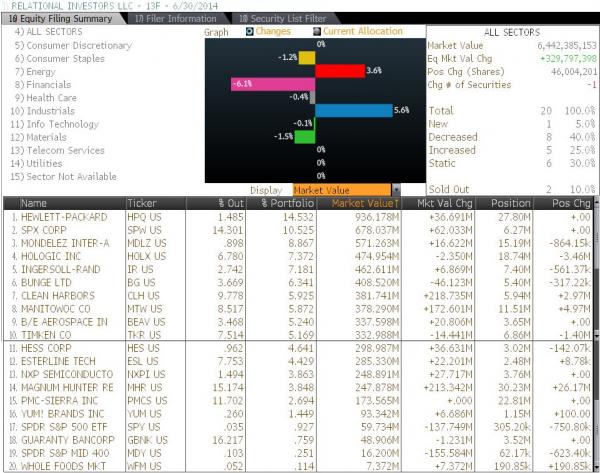This screenshot has width=600, height=473.
Task: Select the B/E AEROSPACE IN holding row
Action: 298,322
